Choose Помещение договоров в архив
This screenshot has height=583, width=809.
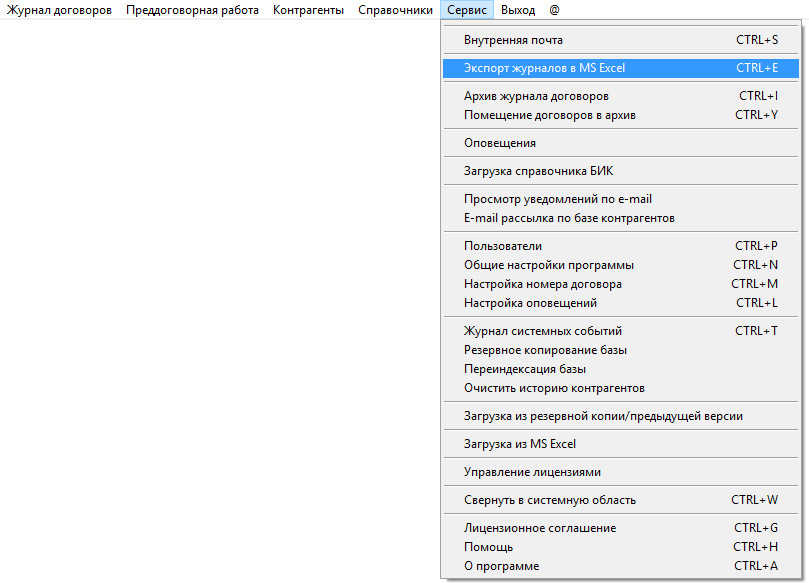click(549, 115)
